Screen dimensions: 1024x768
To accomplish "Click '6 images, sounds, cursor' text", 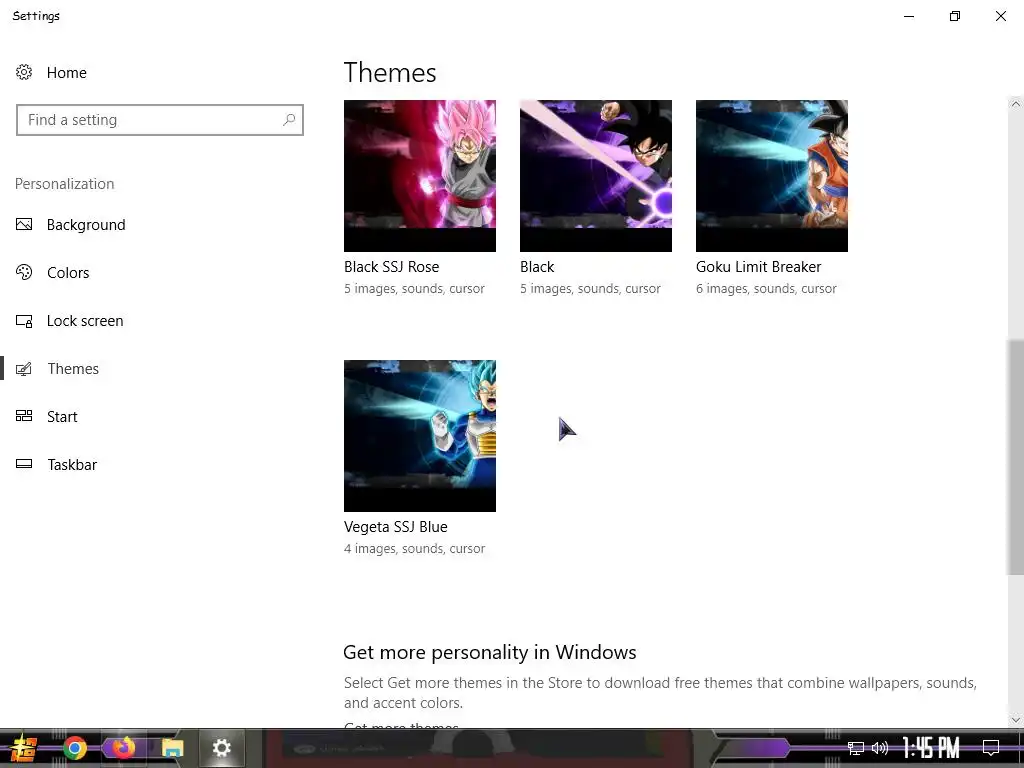I will 766,289.
